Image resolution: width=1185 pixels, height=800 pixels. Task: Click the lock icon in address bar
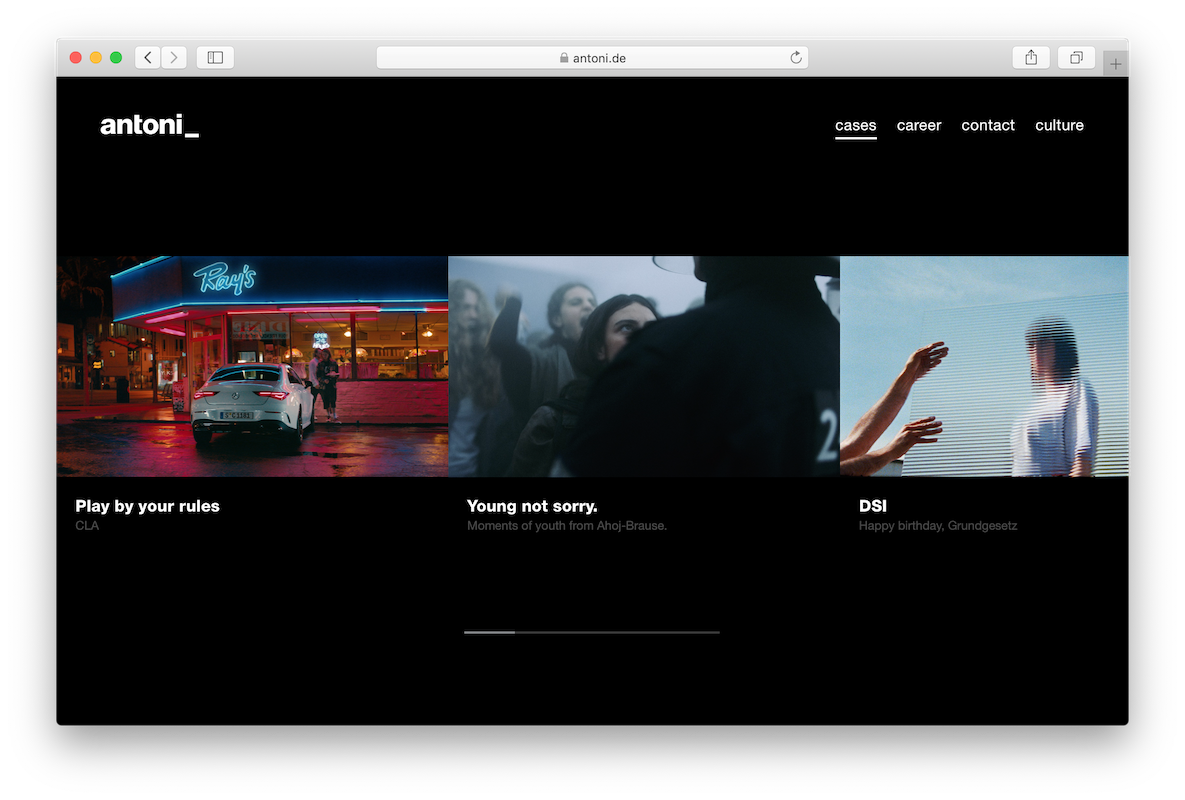564,58
